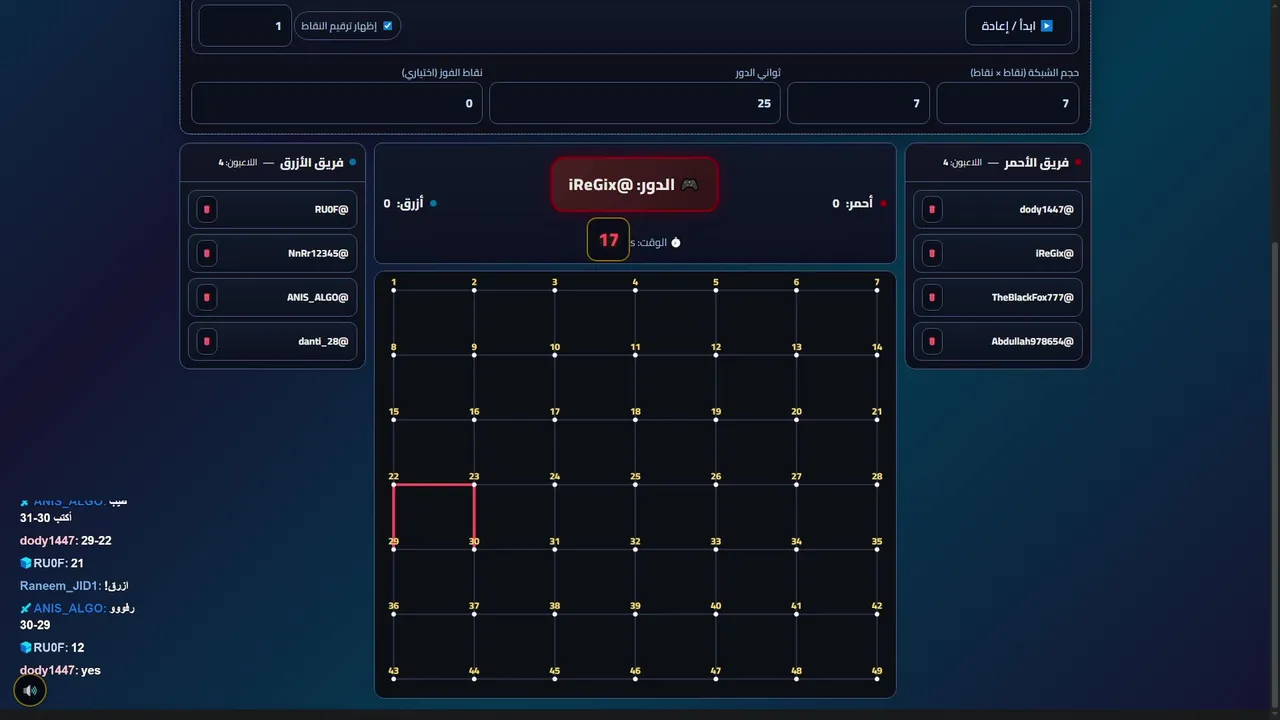Click grid dot number 16
Viewport: 1280px width, 720px height.
pyautogui.click(x=474, y=420)
